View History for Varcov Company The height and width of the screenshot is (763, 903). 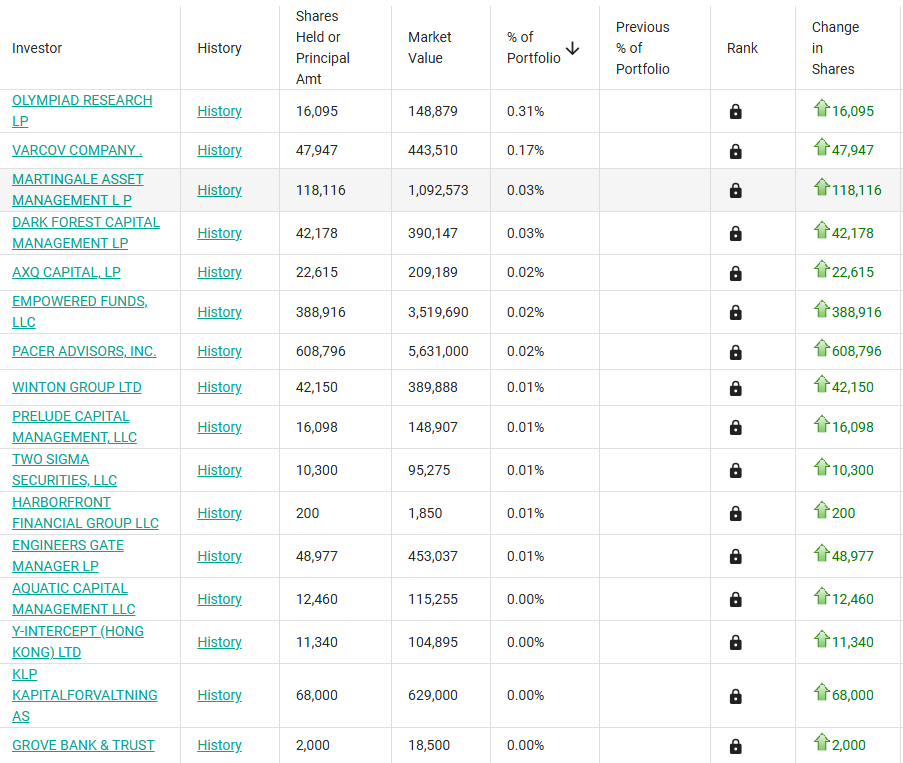[219, 150]
